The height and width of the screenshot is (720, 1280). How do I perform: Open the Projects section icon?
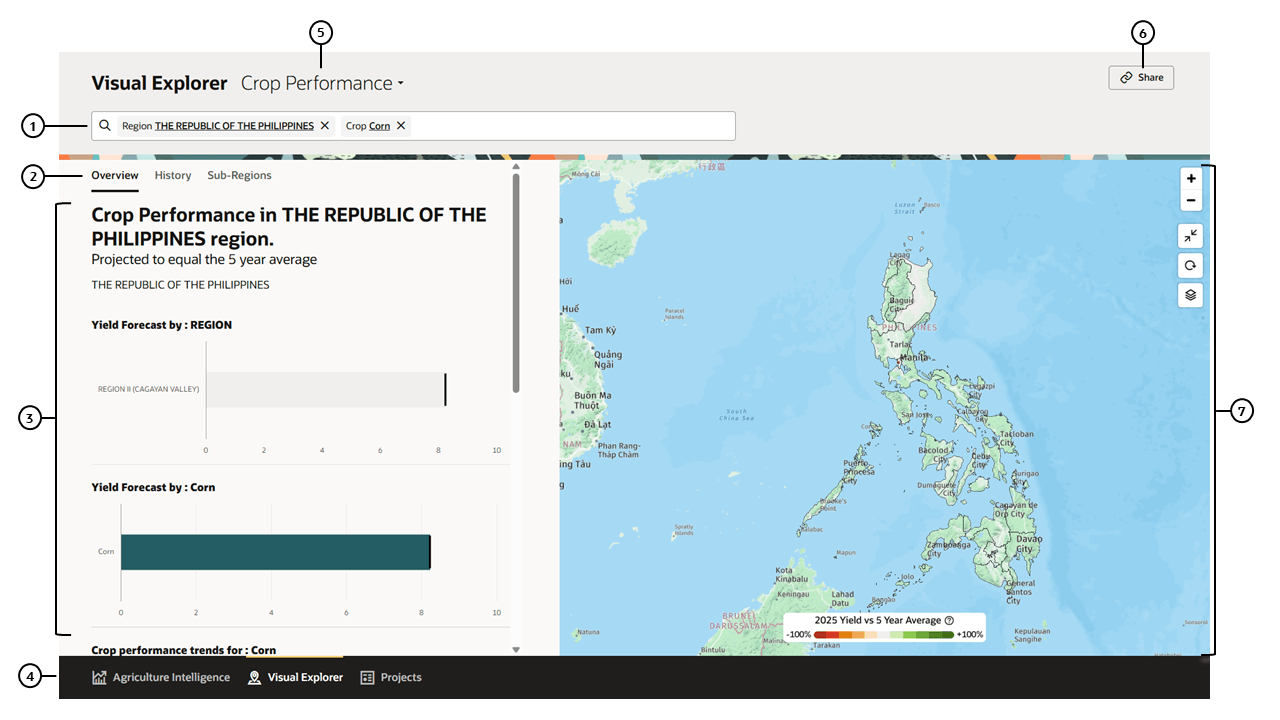tap(365, 677)
